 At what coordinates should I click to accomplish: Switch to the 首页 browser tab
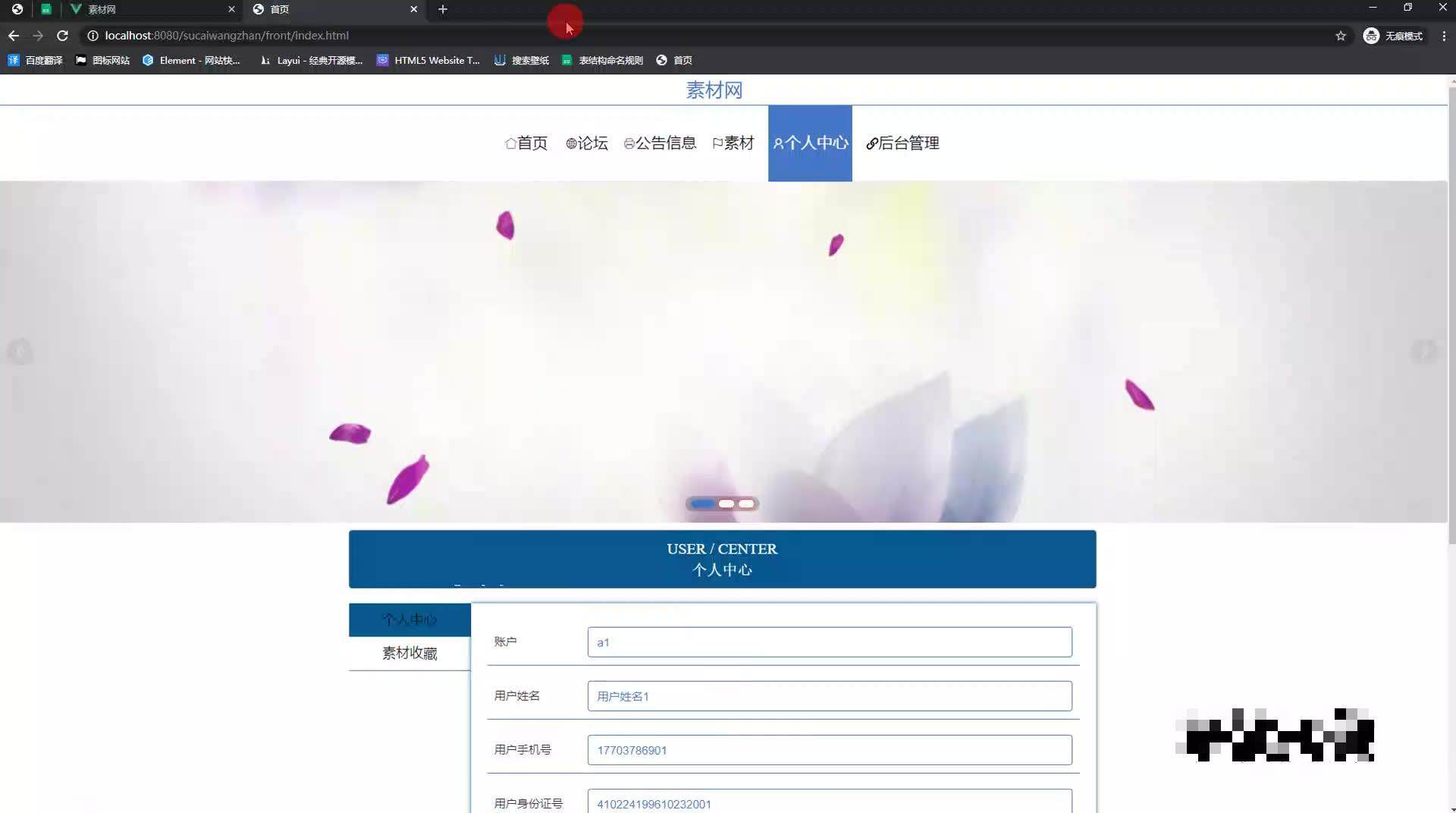point(334,9)
